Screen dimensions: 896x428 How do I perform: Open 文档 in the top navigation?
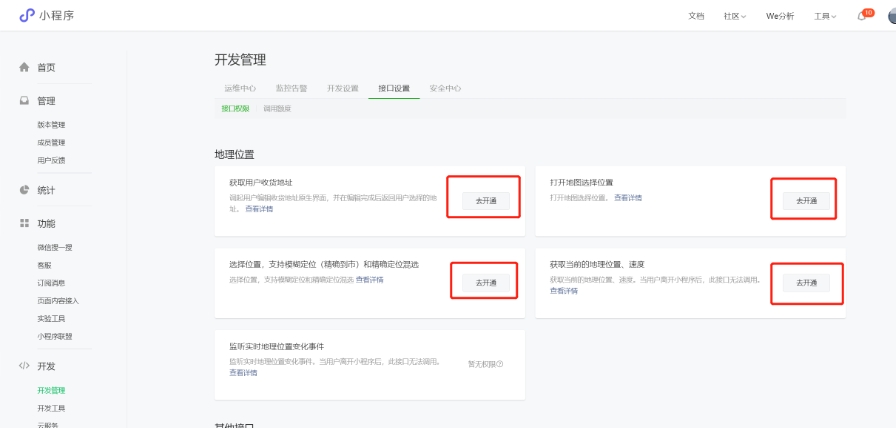695,16
